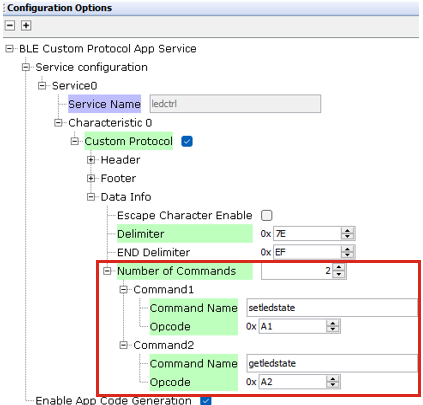Enable the Escape Character Enable checkbox
Viewport: 423px width, 405px height.
pos(267,215)
